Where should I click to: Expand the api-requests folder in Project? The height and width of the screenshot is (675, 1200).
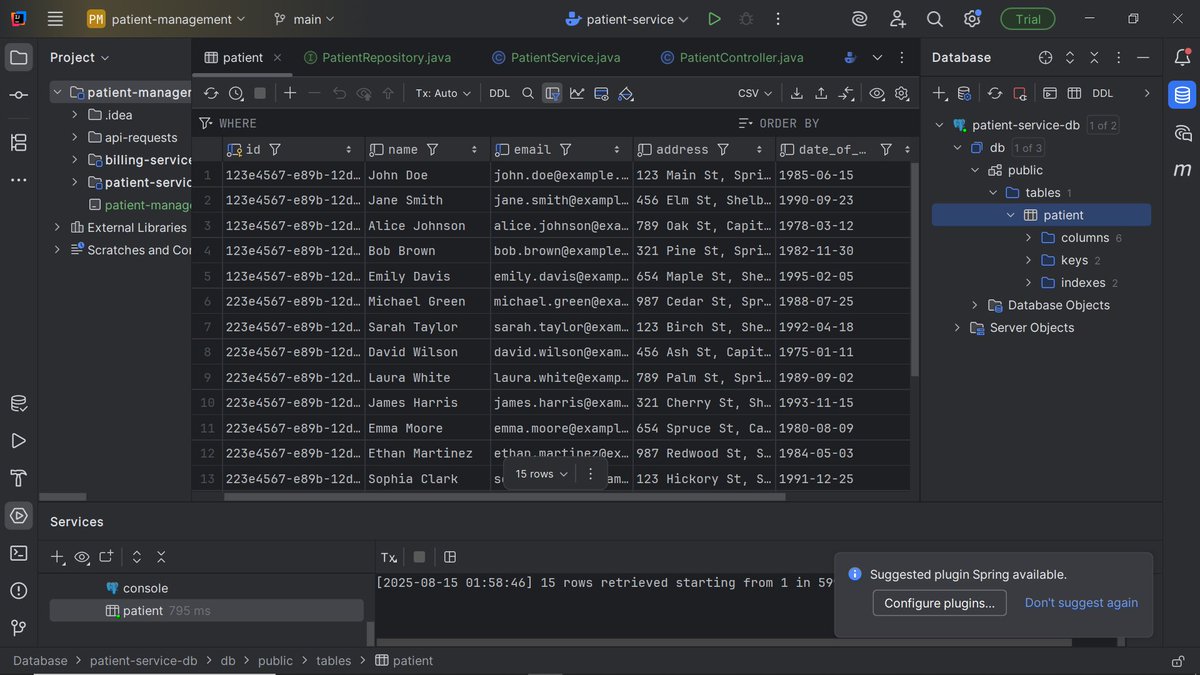pyautogui.click(x=75, y=137)
